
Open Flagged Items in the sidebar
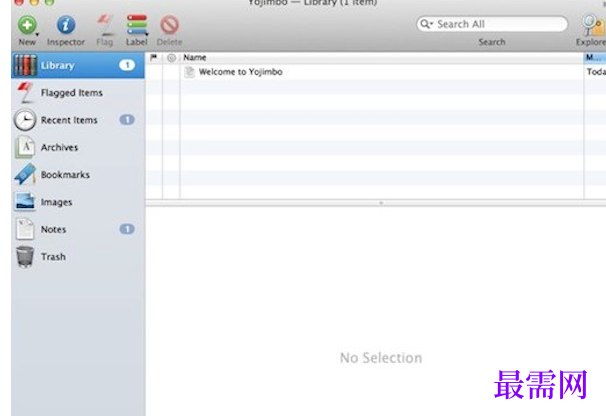point(78,93)
